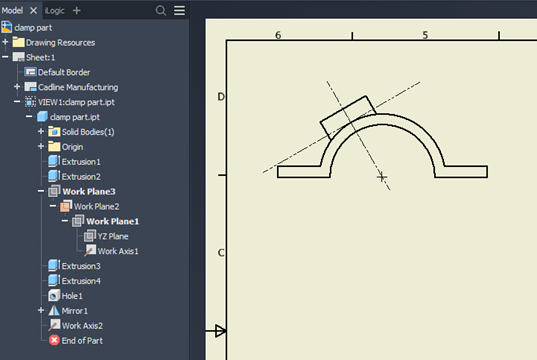Select the 'Work Axis2' label

tap(82, 326)
